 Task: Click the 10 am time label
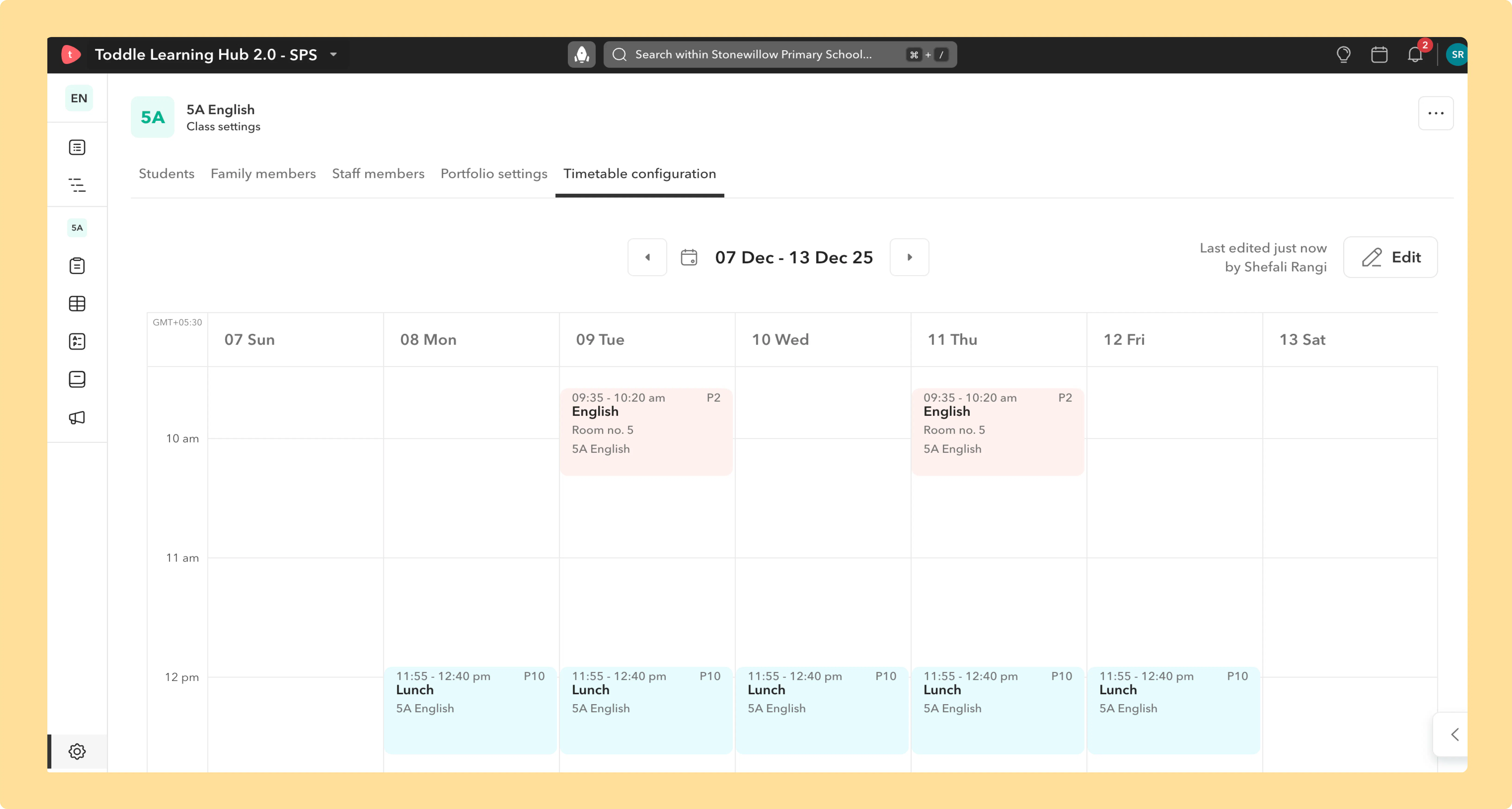tap(182, 439)
